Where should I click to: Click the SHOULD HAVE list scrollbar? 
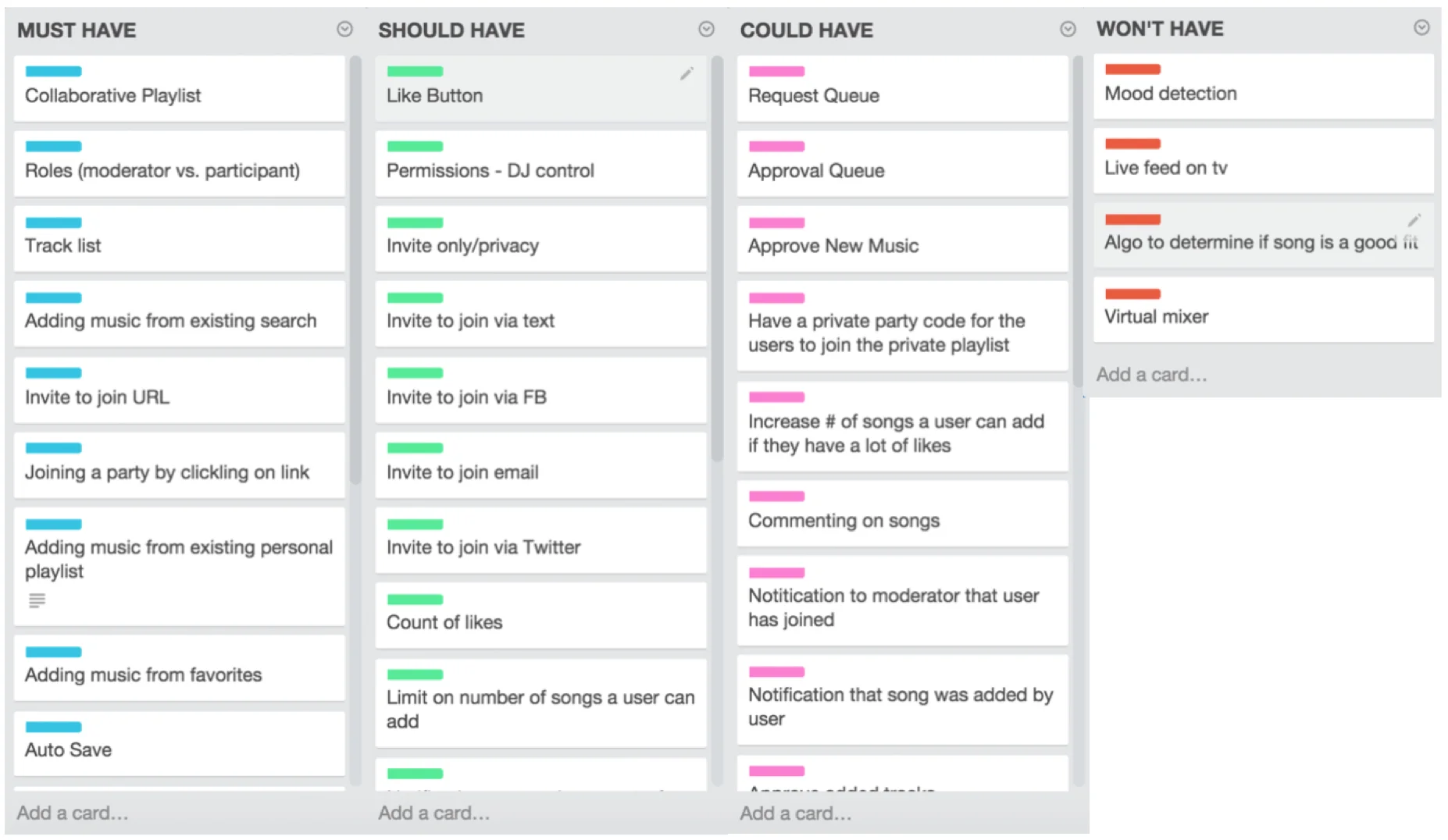(717, 259)
